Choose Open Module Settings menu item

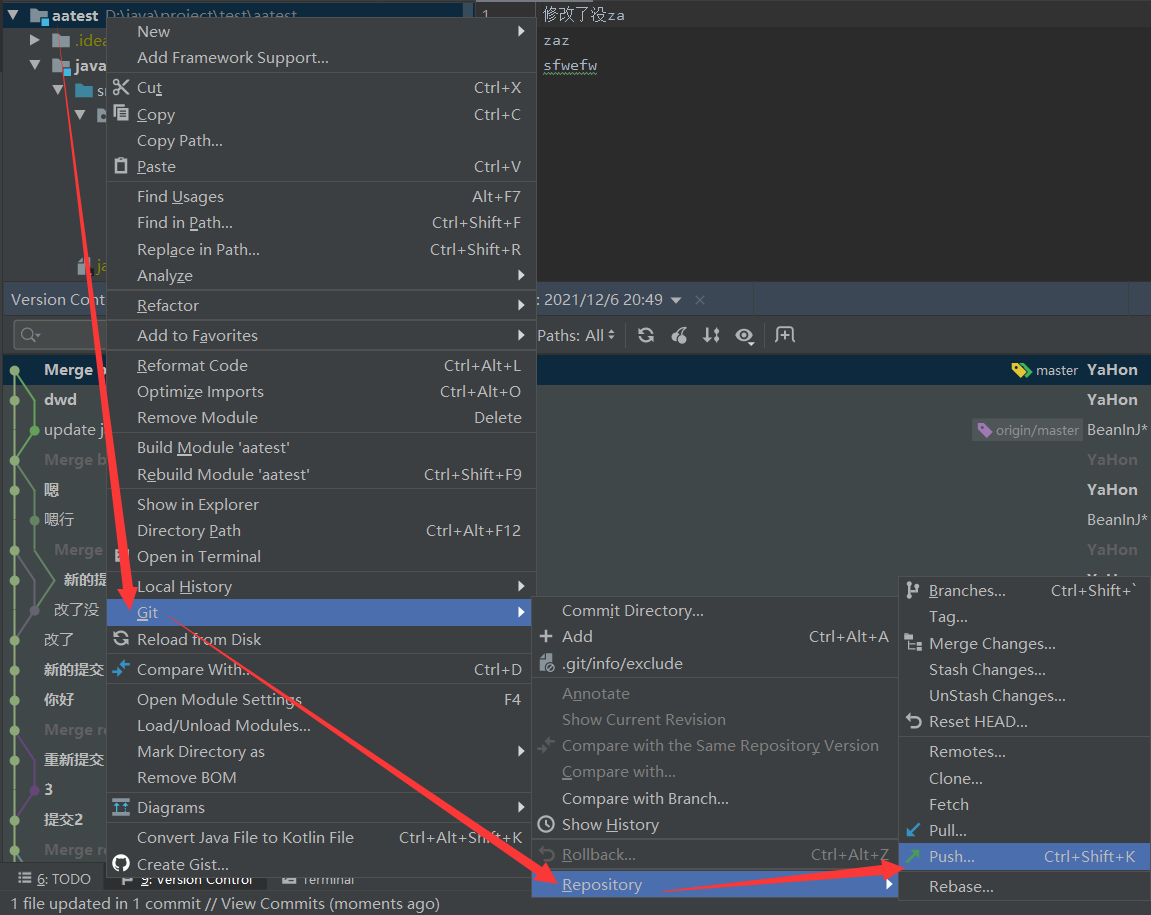319,699
